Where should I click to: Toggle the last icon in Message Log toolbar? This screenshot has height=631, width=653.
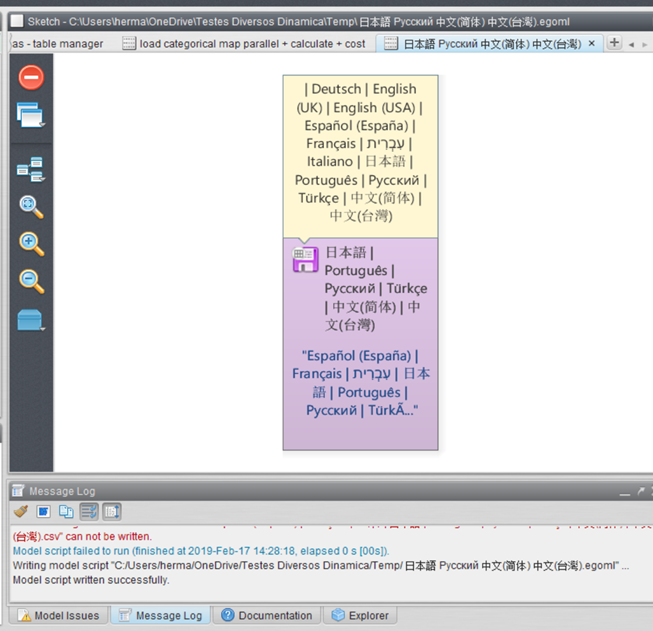click(x=111, y=512)
